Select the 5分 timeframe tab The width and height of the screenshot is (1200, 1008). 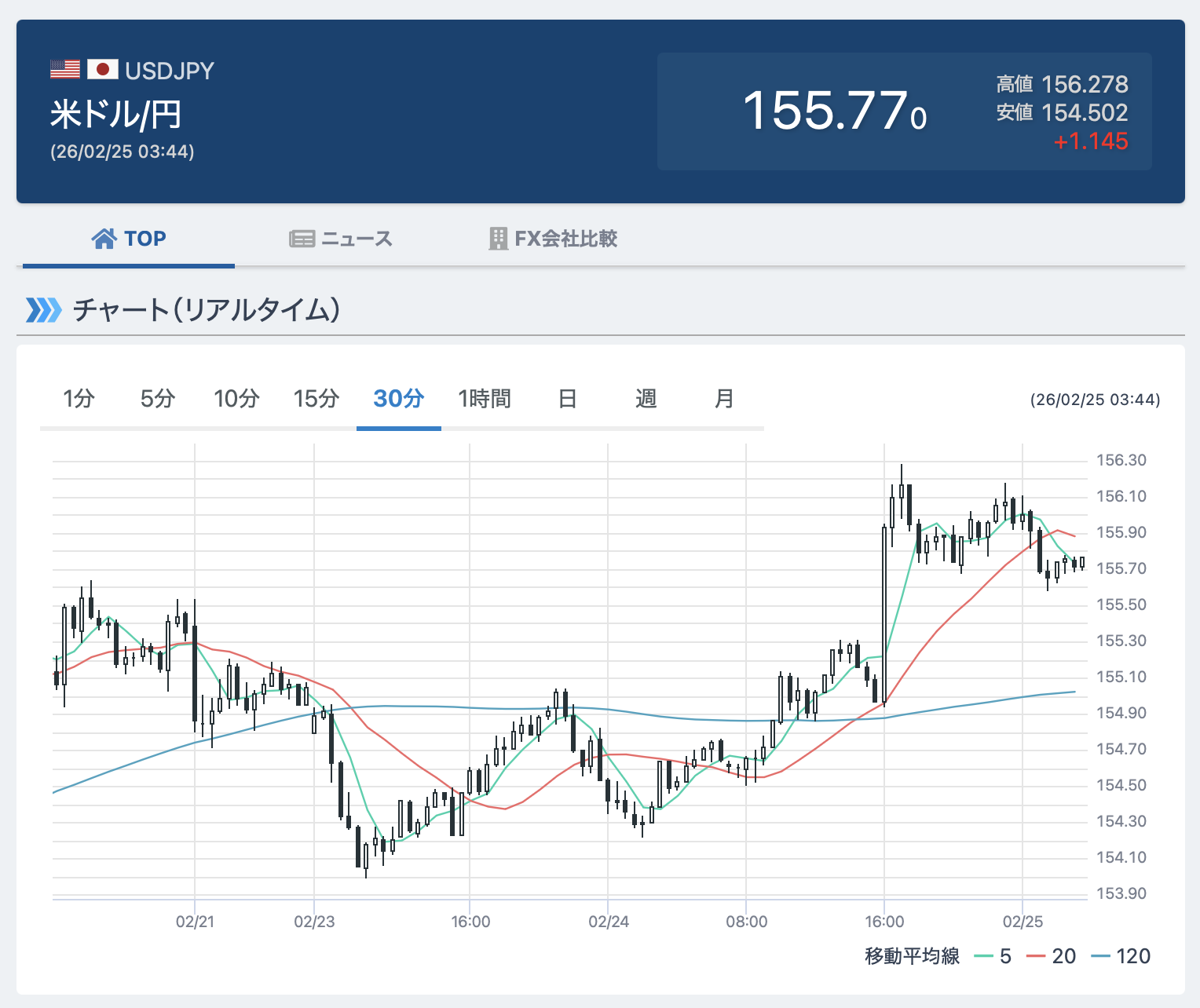158,399
